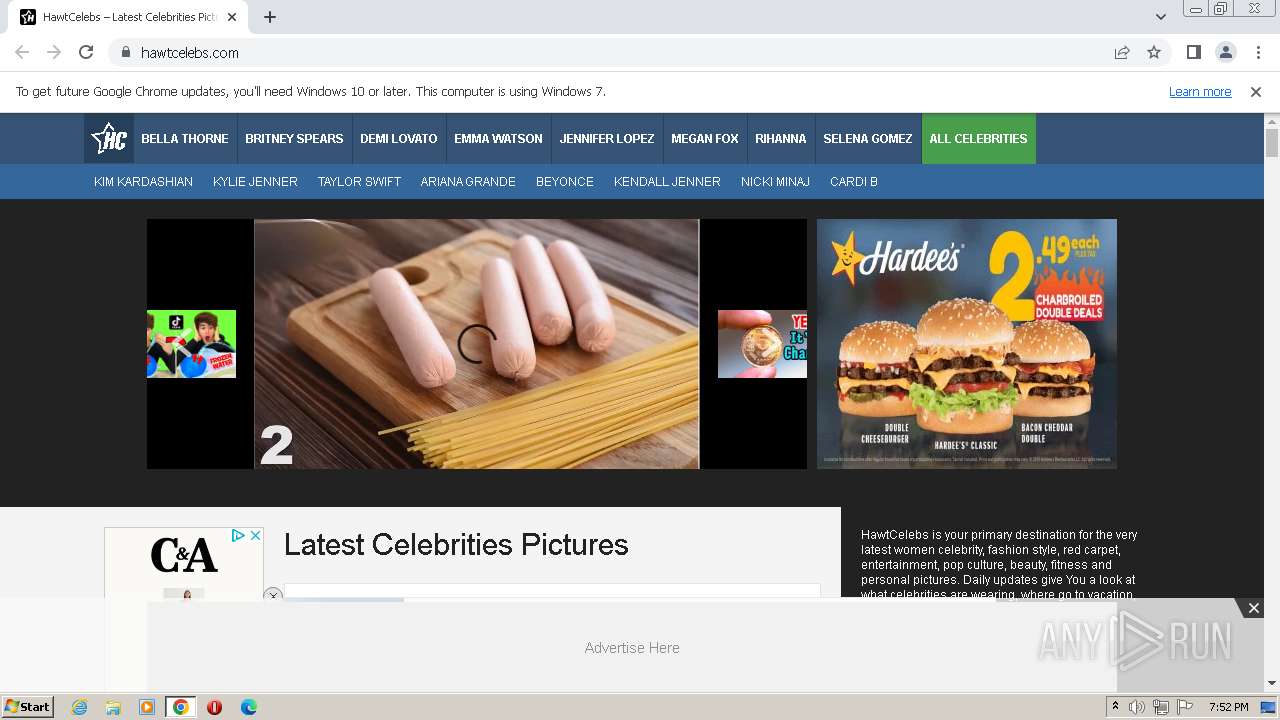The height and width of the screenshot is (720, 1280).
Task: Open the Edge taskbar icon
Action: [x=249, y=707]
